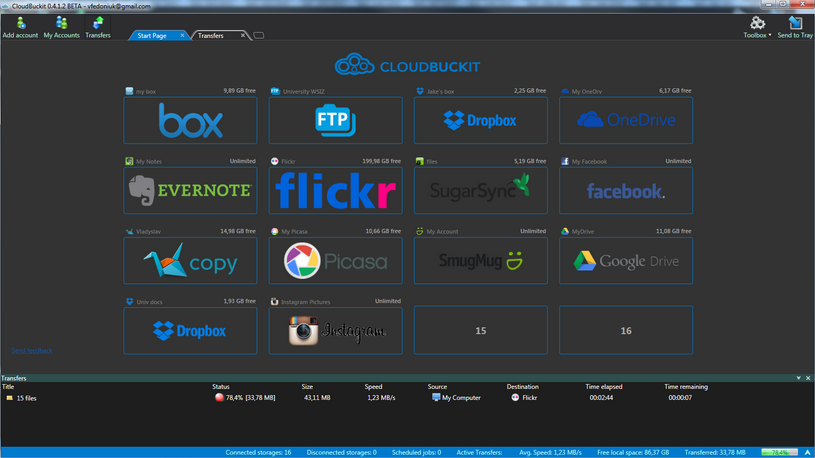Viewport: 815px width, 458px height.
Task: Select the Start Page tab
Action: pyautogui.click(x=152, y=36)
